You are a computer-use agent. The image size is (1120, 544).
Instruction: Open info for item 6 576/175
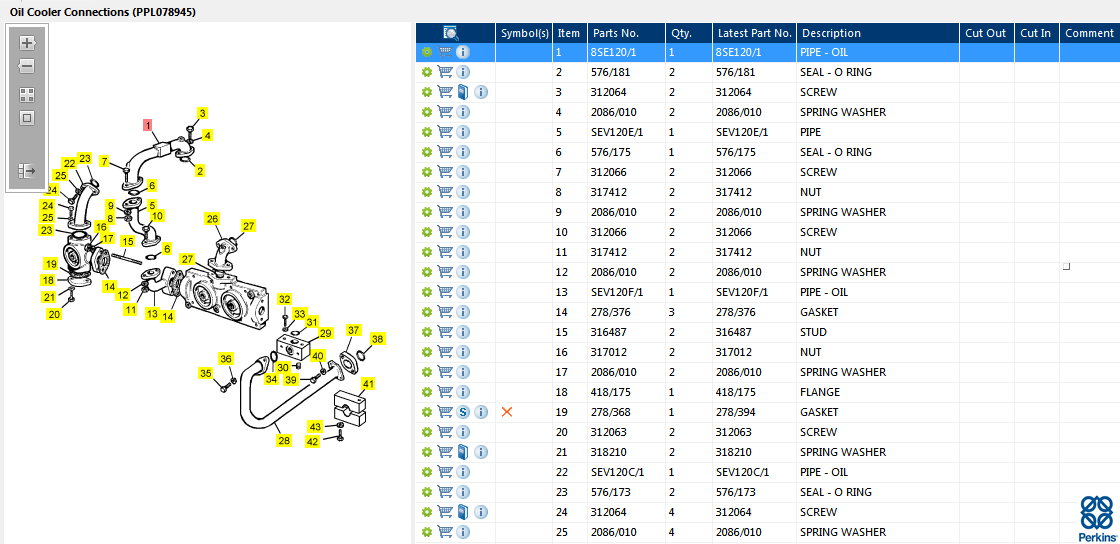(463, 152)
